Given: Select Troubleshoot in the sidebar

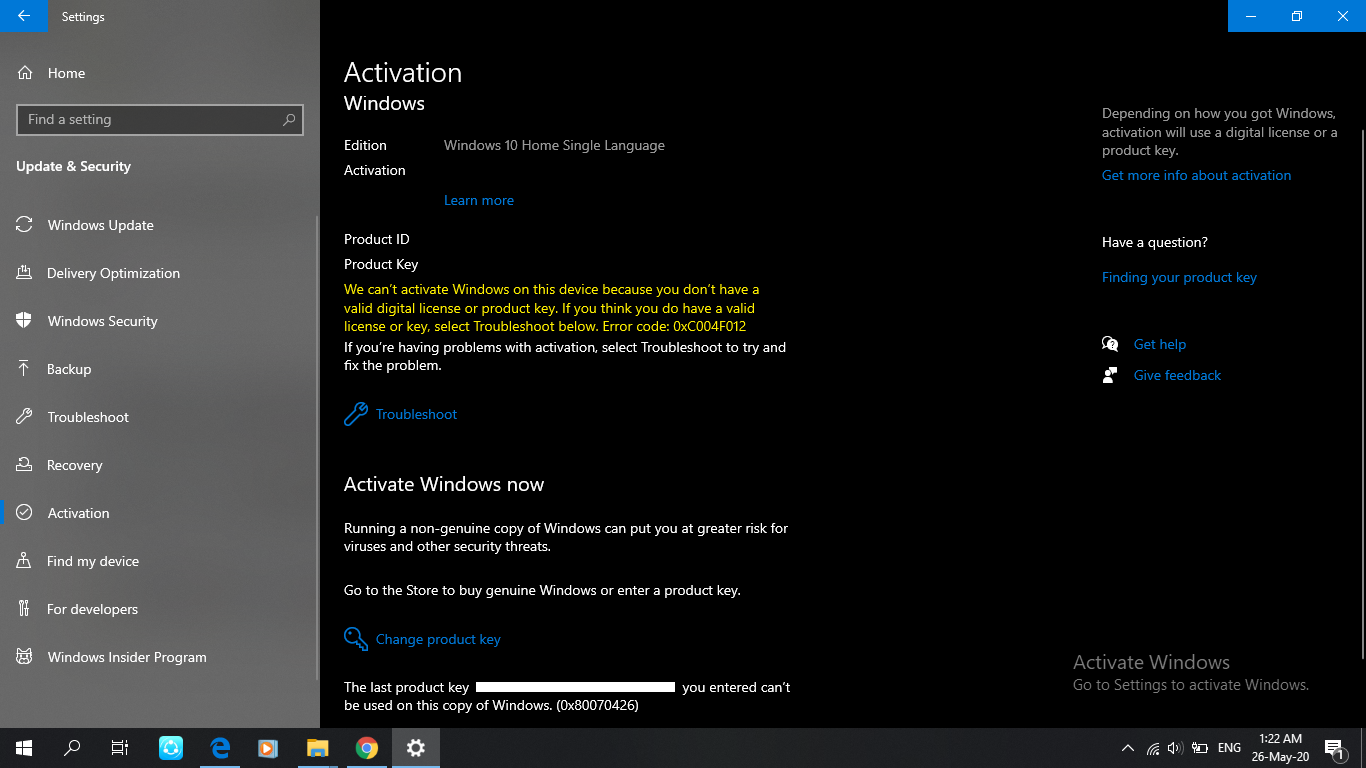Looking at the screenshot, I should coord(160,417).
